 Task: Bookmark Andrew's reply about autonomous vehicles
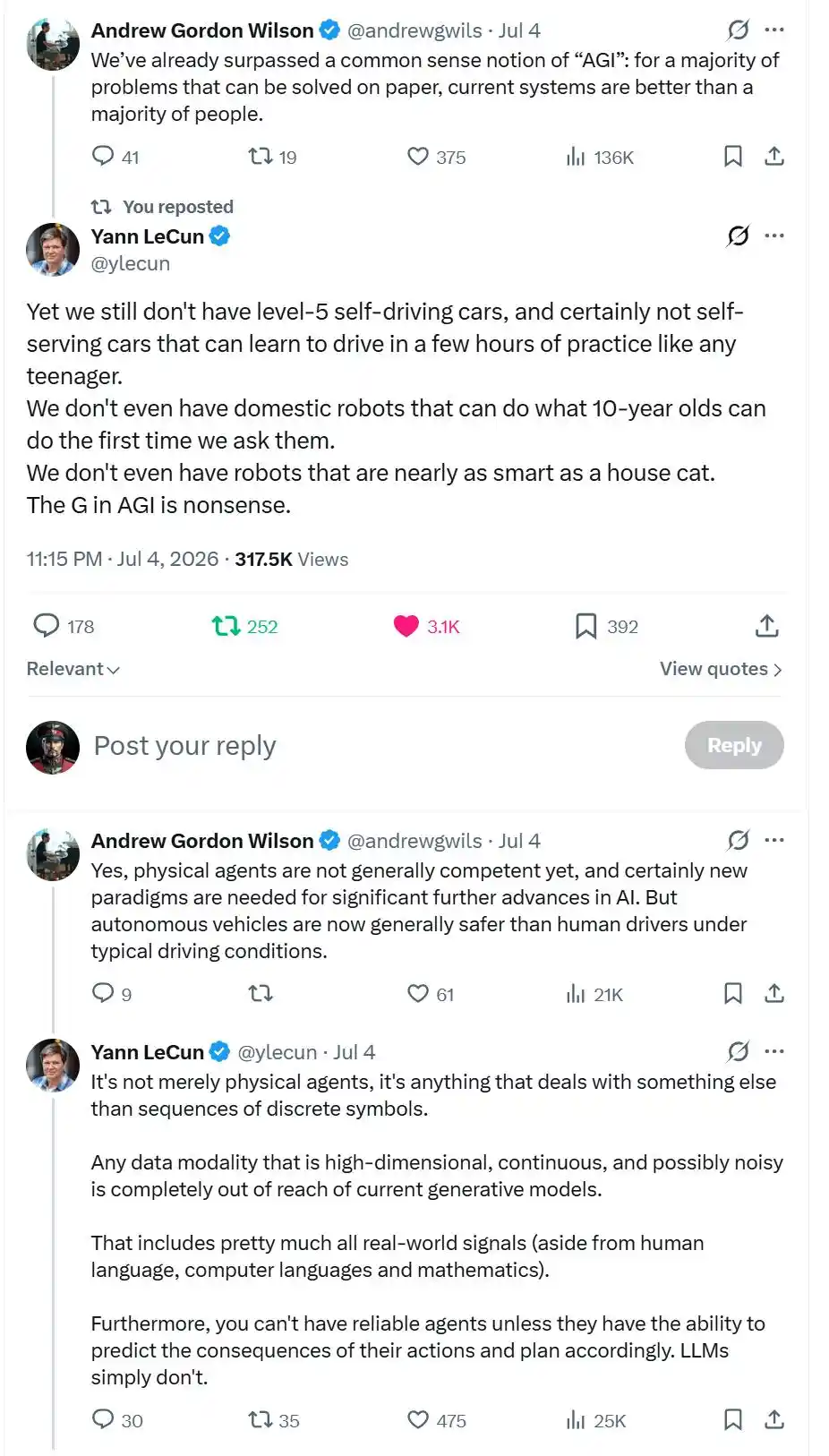click(x=732, y=993)
